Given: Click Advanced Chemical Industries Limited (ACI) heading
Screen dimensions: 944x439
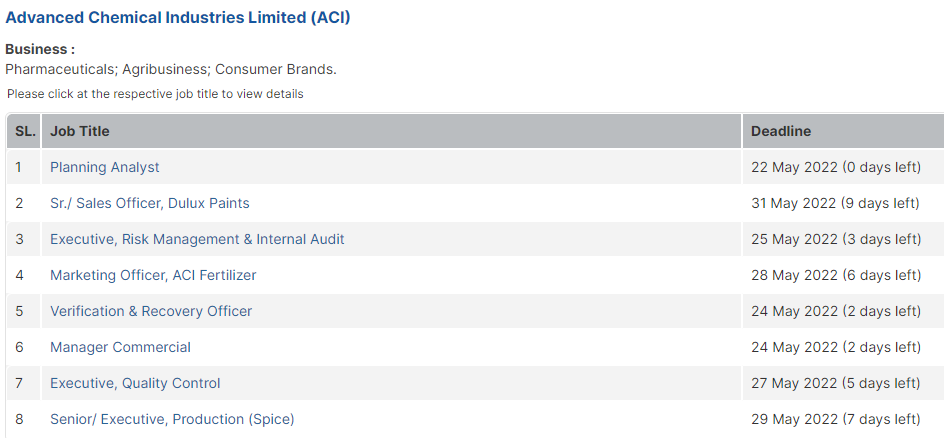Looking at the screenshot, I should point(178,17).
